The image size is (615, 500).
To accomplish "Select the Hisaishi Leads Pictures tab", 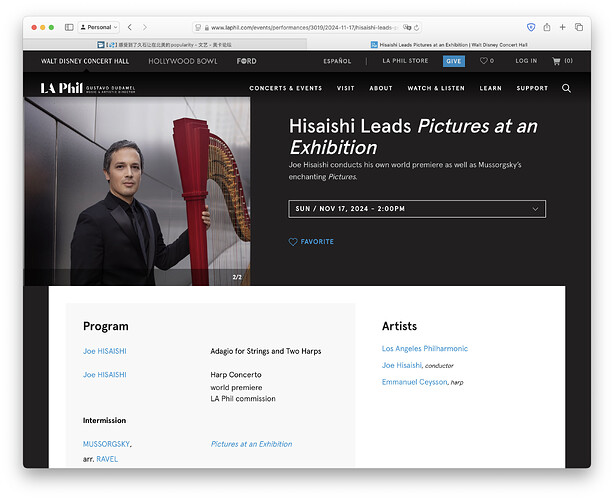I will [x=449, y=45].
